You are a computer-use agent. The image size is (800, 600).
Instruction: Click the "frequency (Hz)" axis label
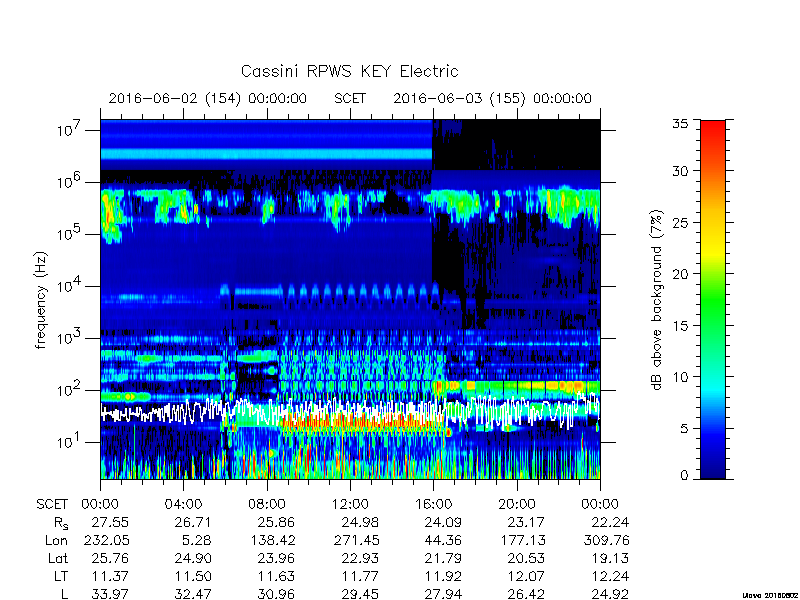[41, 300]
